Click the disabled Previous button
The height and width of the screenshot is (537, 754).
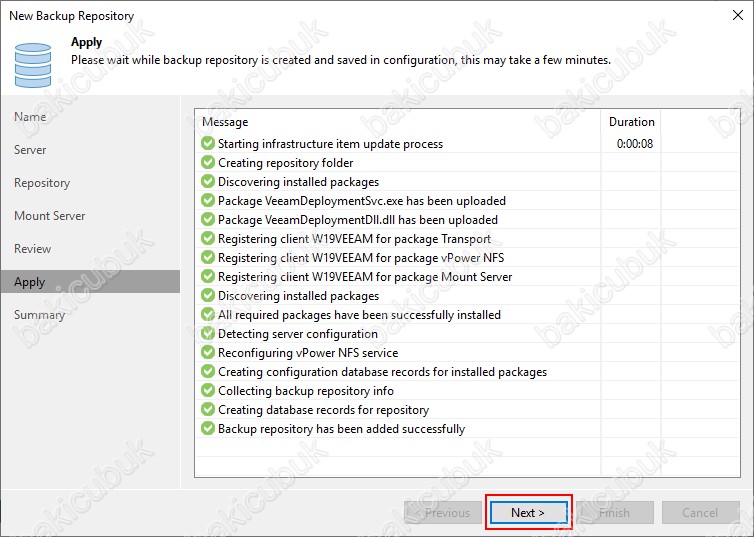(x=443, y=512)
